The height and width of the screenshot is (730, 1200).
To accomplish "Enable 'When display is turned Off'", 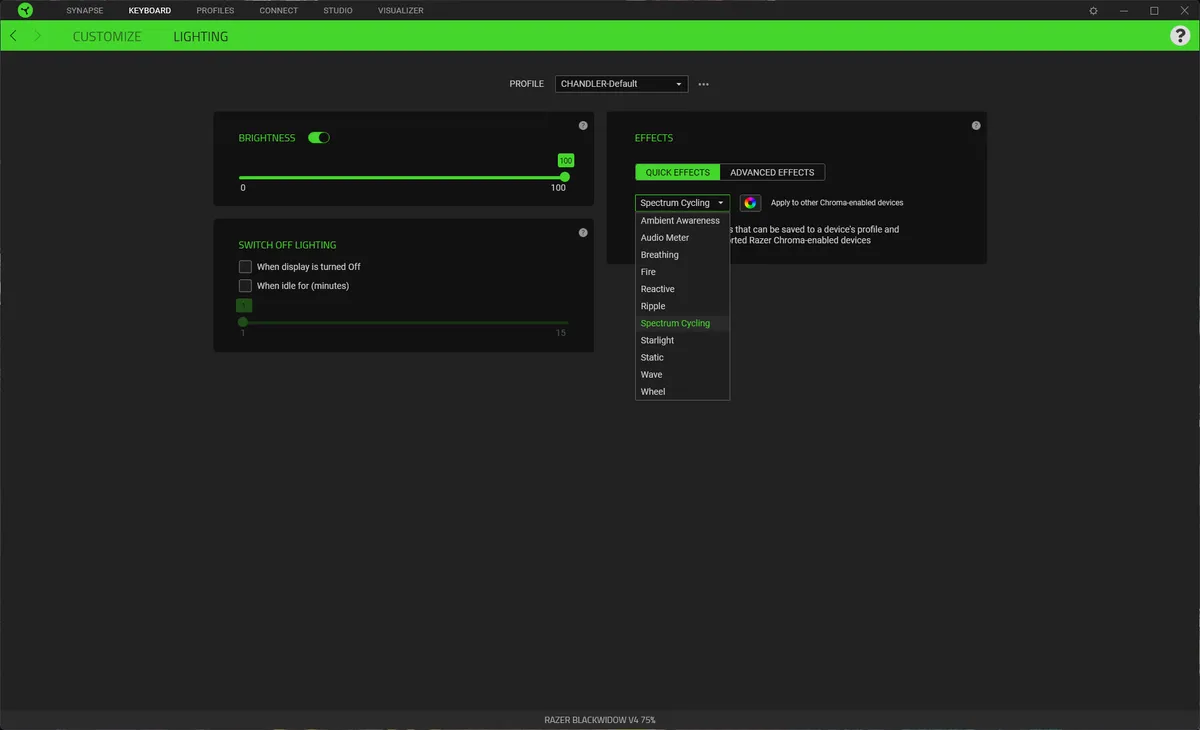I will tap(245, 266).
